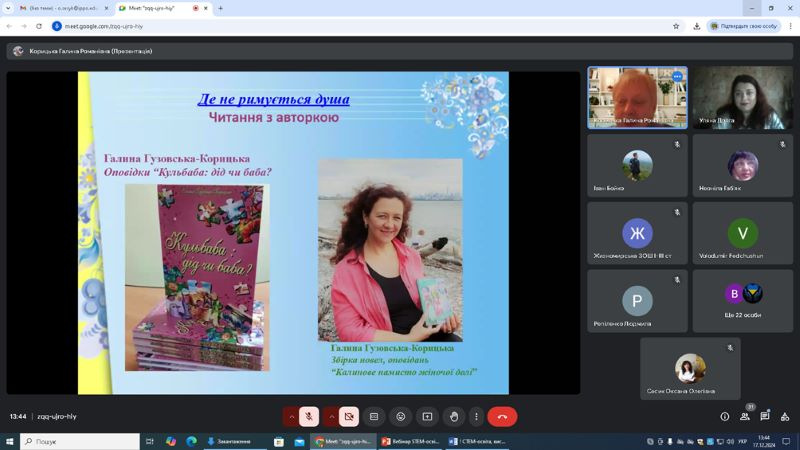Open the Ще 22 особи tile
The image size is (800, 450).
(743, 301)
